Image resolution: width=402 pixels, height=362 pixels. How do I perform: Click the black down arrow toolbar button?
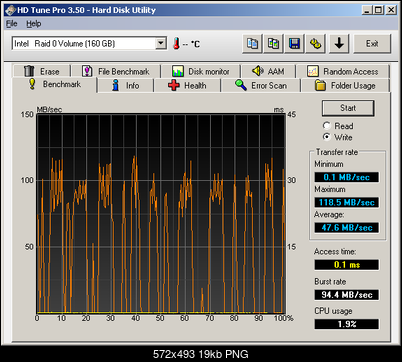point(339,44)
